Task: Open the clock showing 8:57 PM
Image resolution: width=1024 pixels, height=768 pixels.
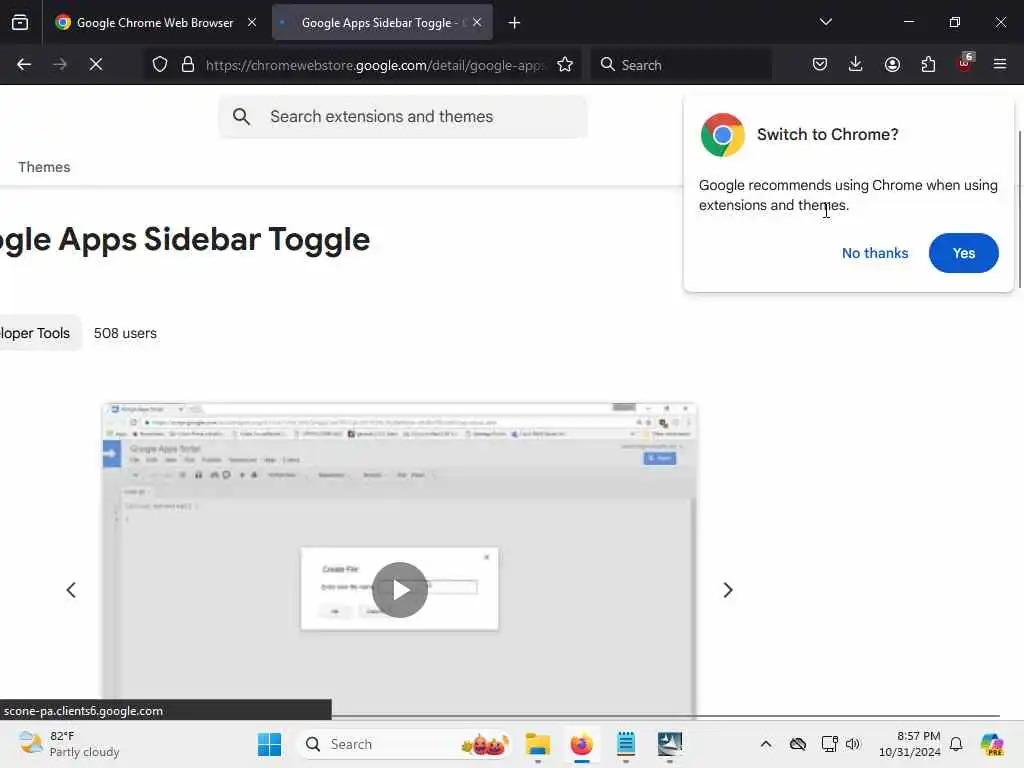Action: click(x=910, y=744)
